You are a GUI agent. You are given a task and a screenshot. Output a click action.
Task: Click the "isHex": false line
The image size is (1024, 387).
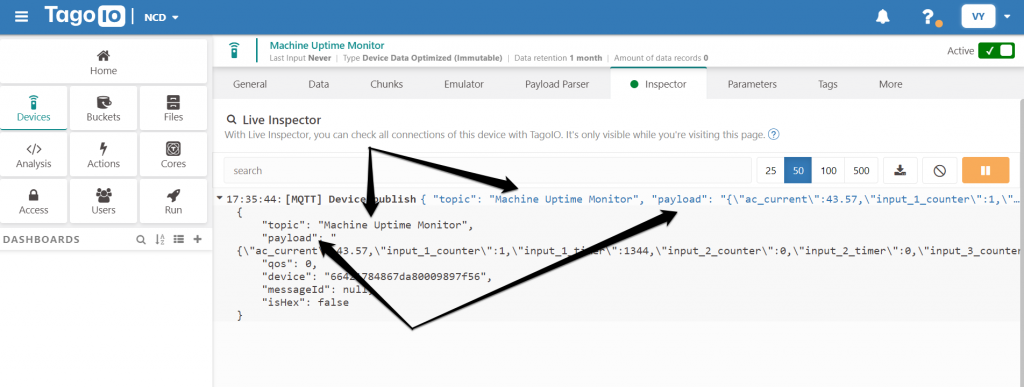305,303
